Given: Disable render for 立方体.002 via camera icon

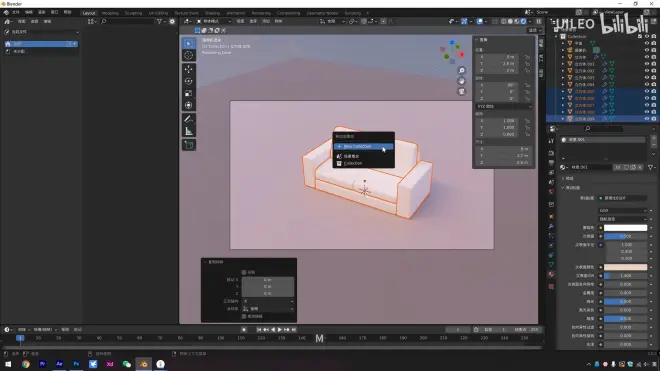Looking at the screenshot, I should coord(654,71).
